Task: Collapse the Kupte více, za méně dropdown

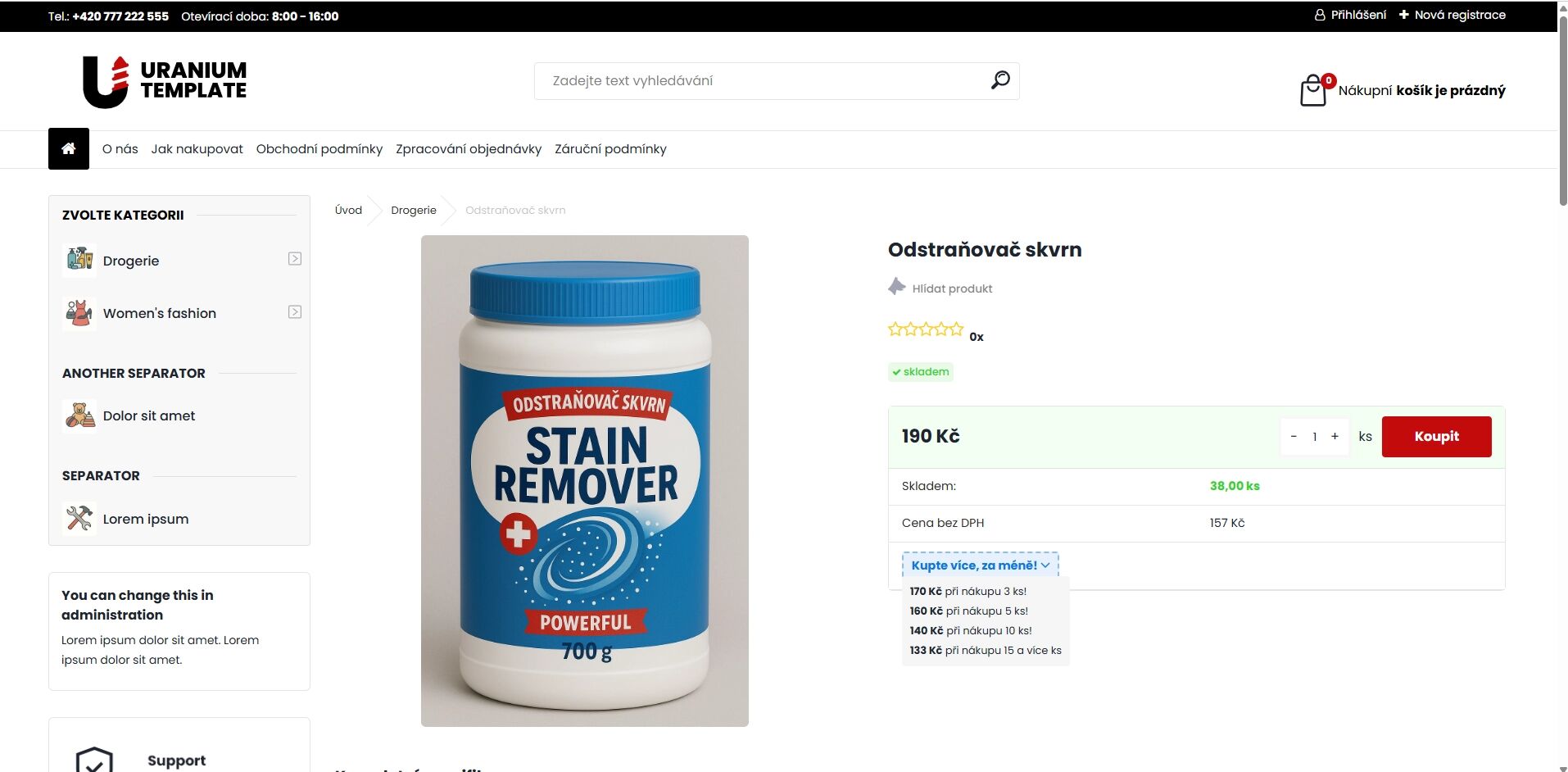Action: (981, 565)
